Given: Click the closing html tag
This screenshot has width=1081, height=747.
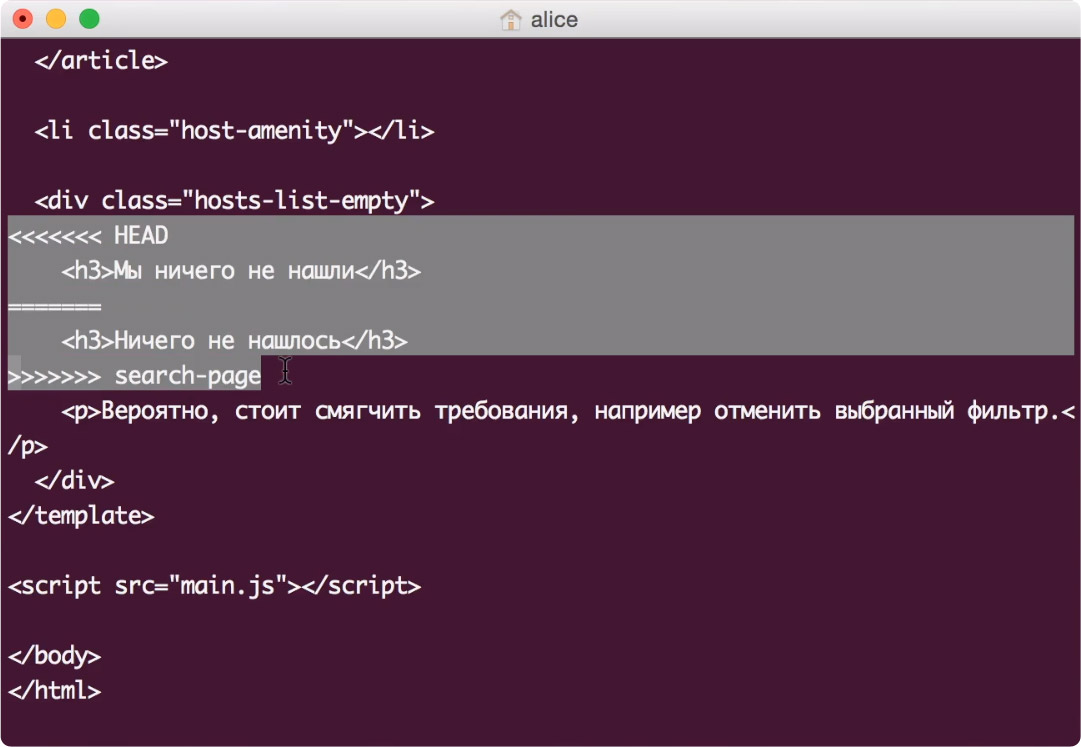Looking at the screenshot, I should point(54,691).
